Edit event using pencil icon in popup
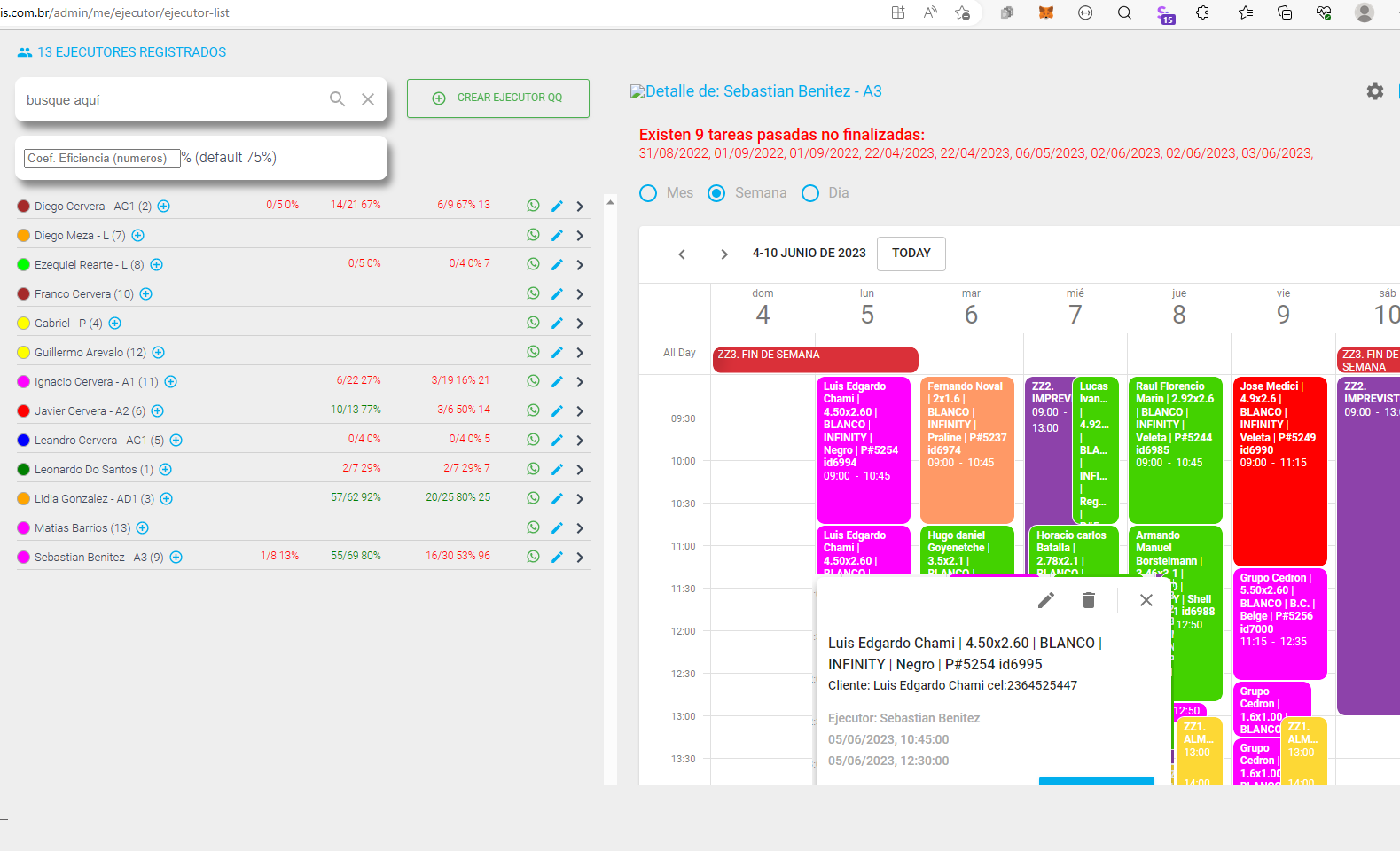The width and height of the screenshot is (1400, 851). (x=1046, y=600)
